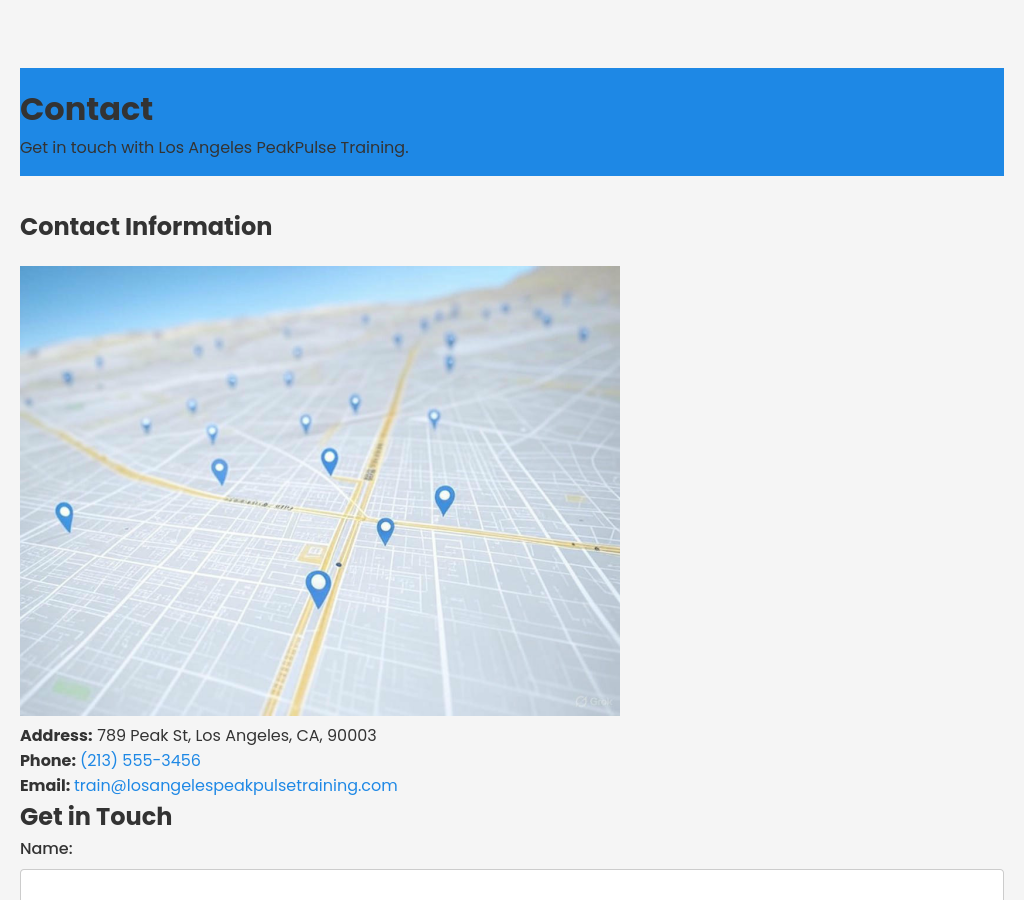The image size is (1024, 900).
Task: Click the map pin nearest the map's left edge
Action: [64, 516]
